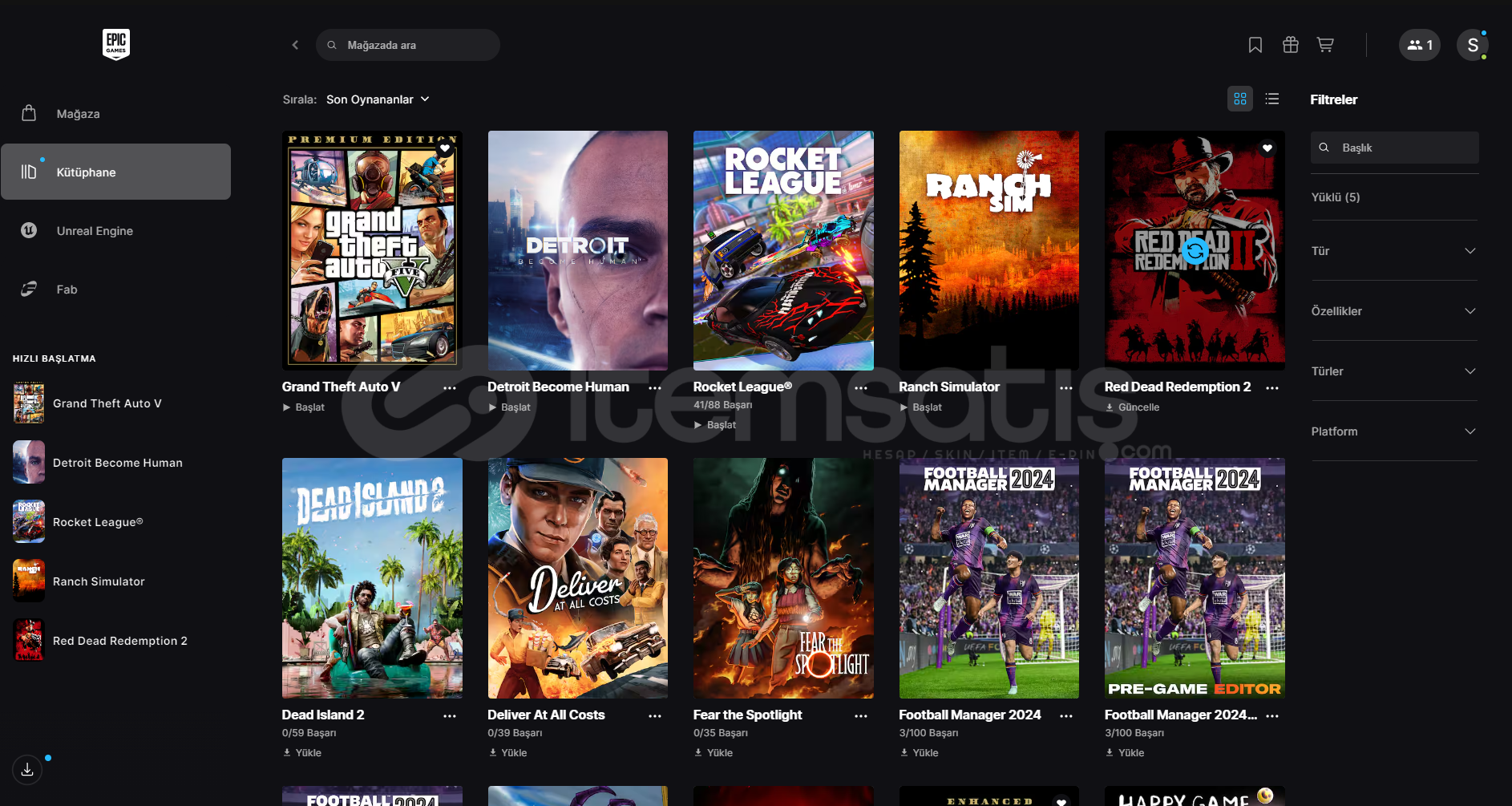Click Güncelle under Red Dead Redemption 2

point(1133,407)
